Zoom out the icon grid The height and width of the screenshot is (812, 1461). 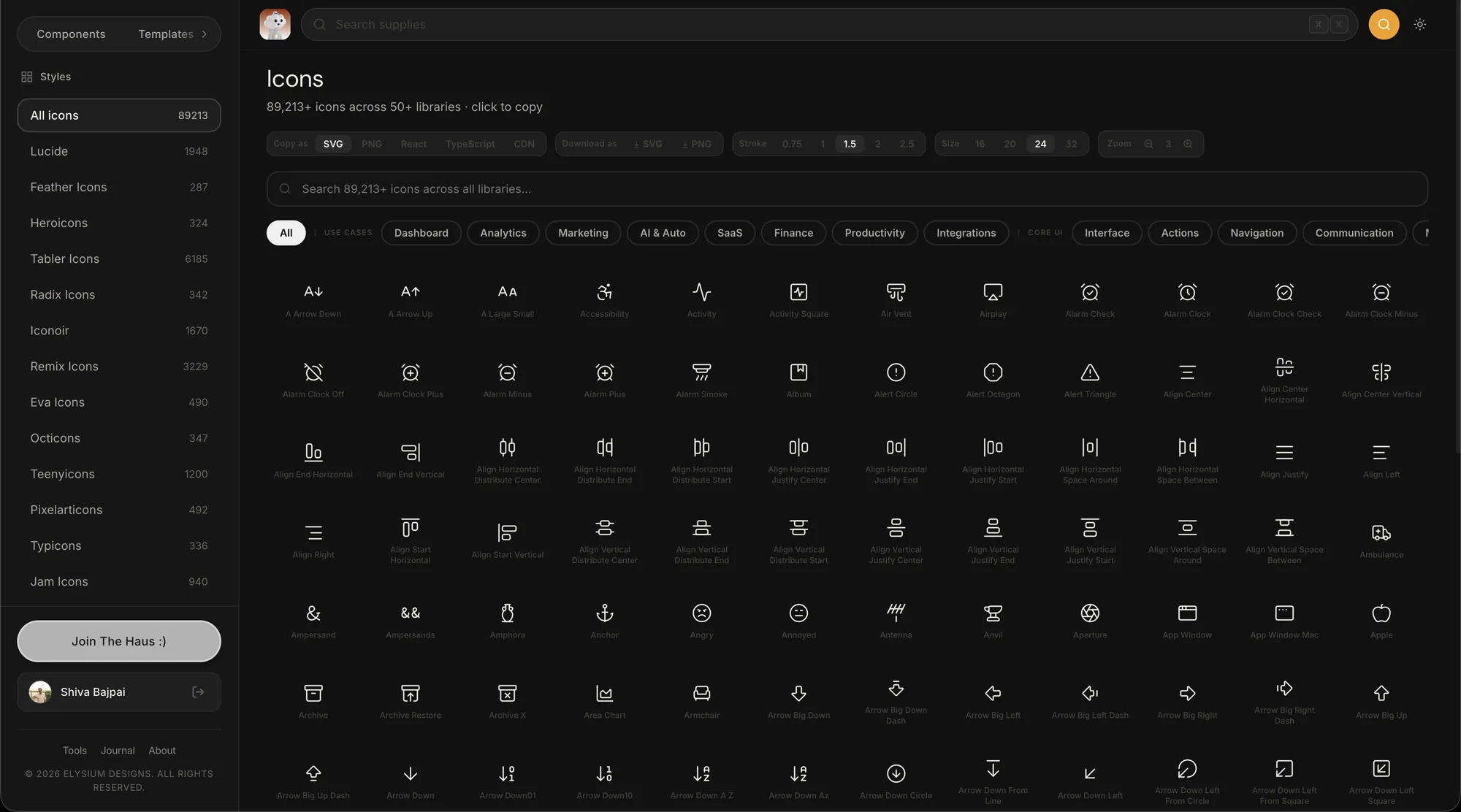(x=1148, y=144)
